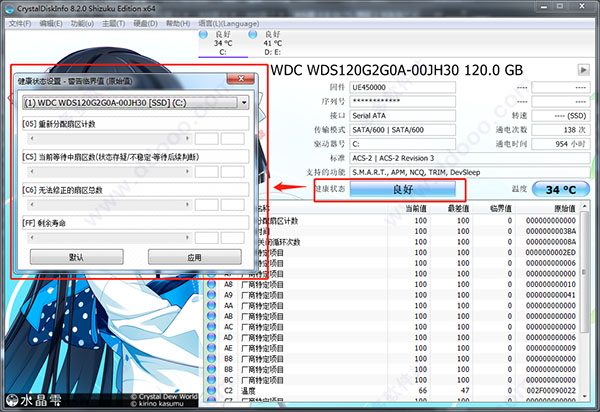Open the 编辑(E) menu
This screenshot has width=600, height=412.
click(51, 23)
